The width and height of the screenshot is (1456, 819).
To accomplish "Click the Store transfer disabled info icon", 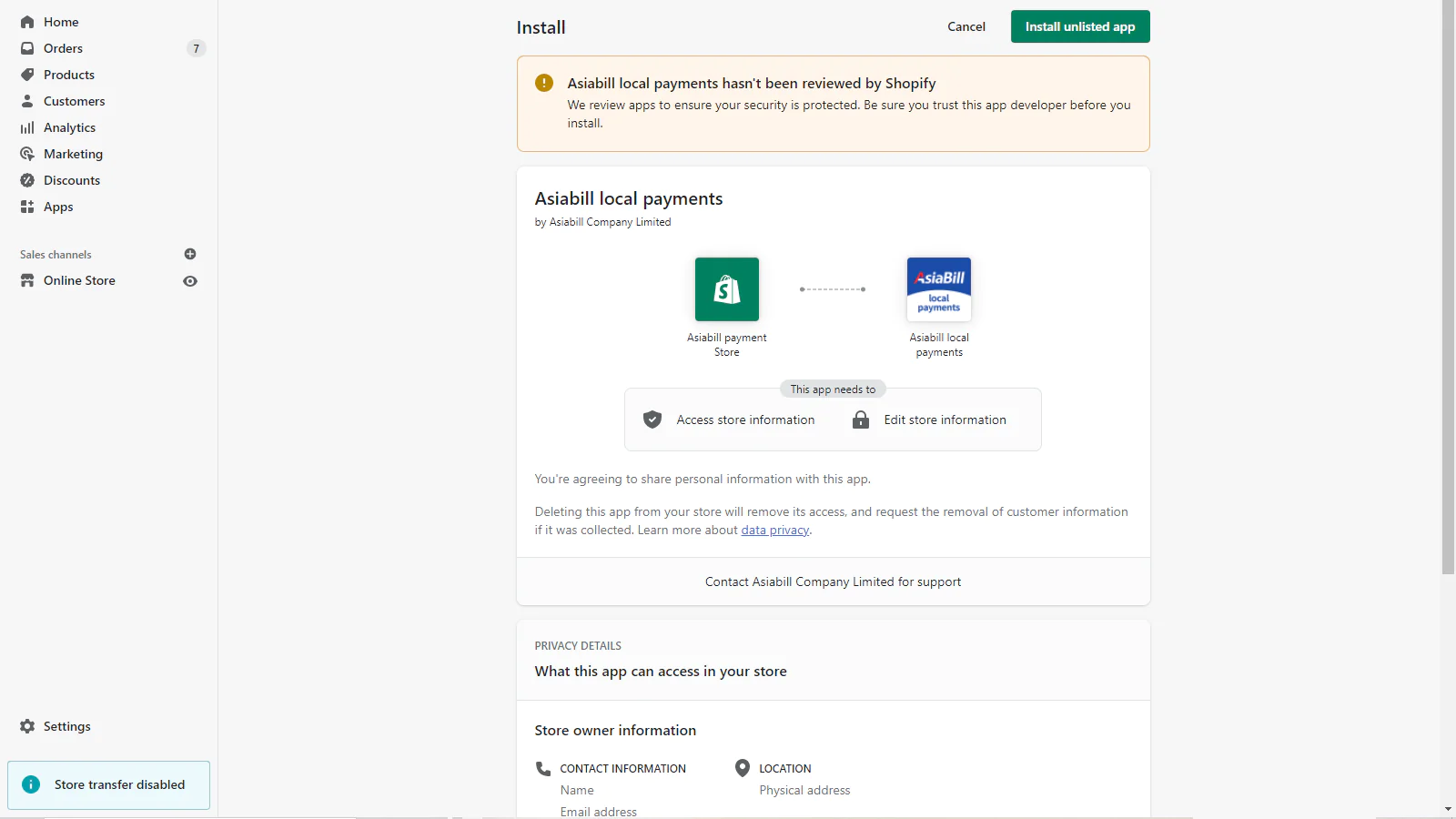I will click(x=31, y=784).
